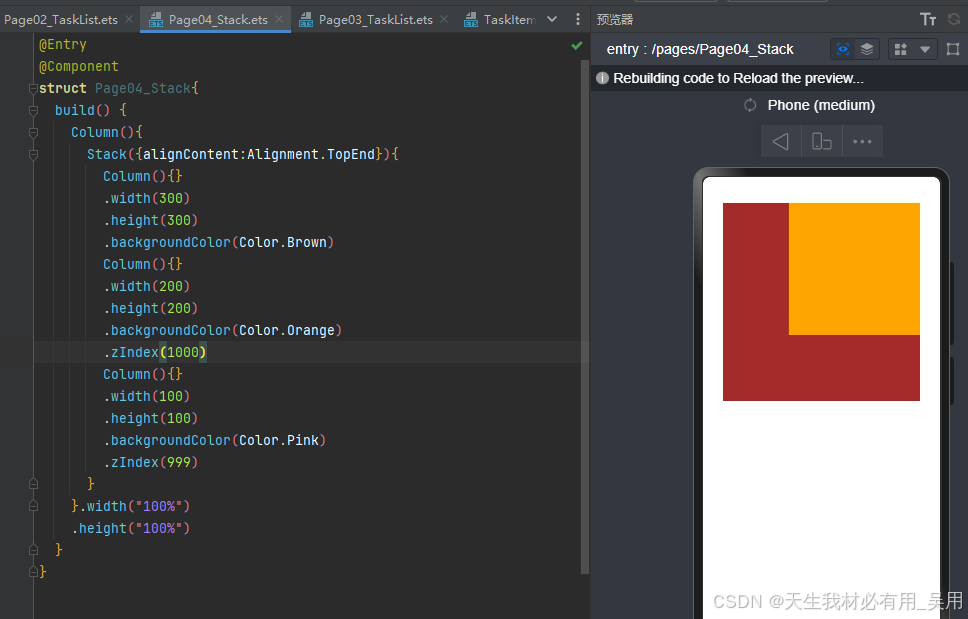
Task: Click the .width(100) code line
Action: (x=146, y=396)
